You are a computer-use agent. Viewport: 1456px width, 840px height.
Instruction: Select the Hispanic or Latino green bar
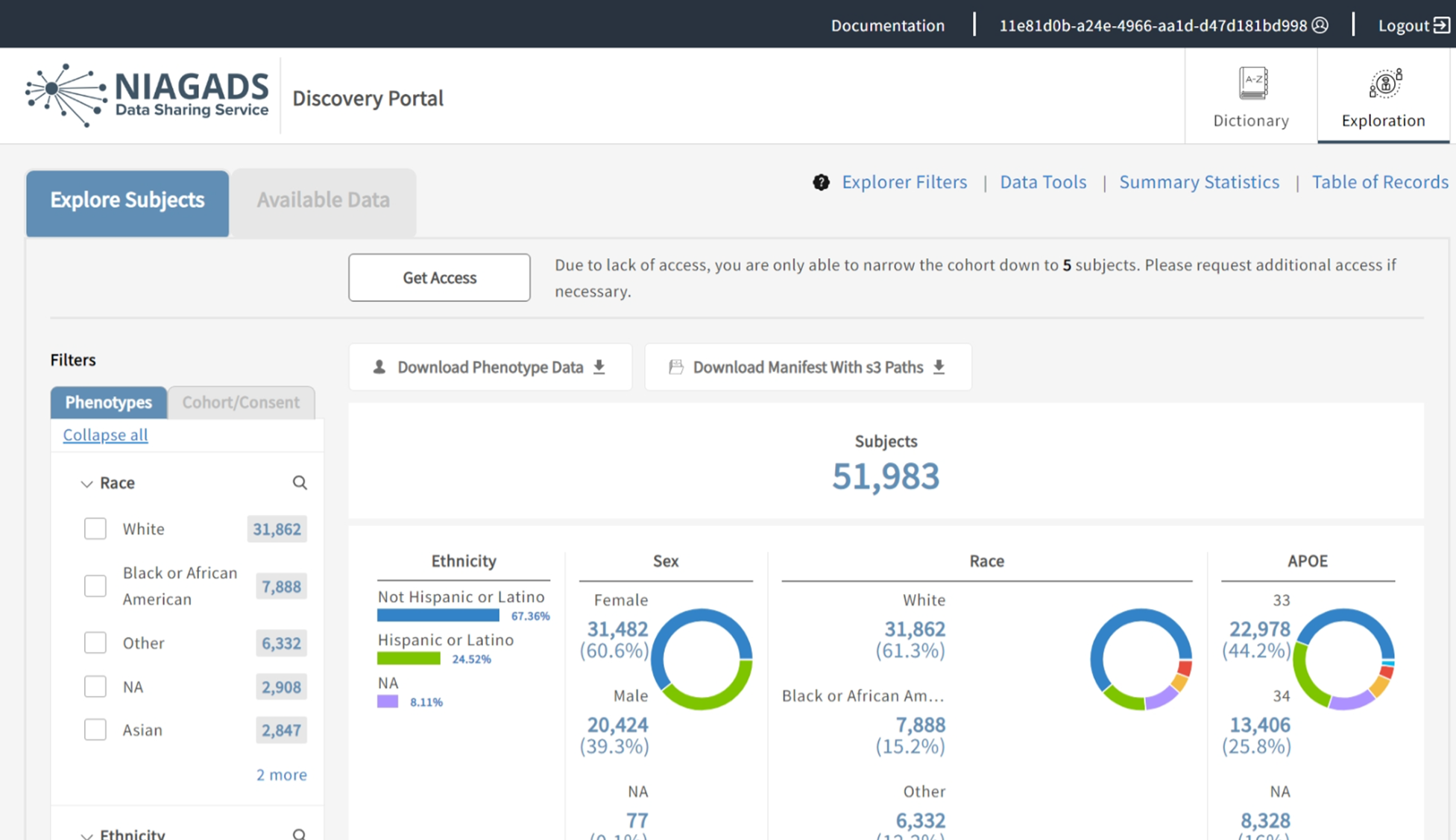tap(409, 658)
